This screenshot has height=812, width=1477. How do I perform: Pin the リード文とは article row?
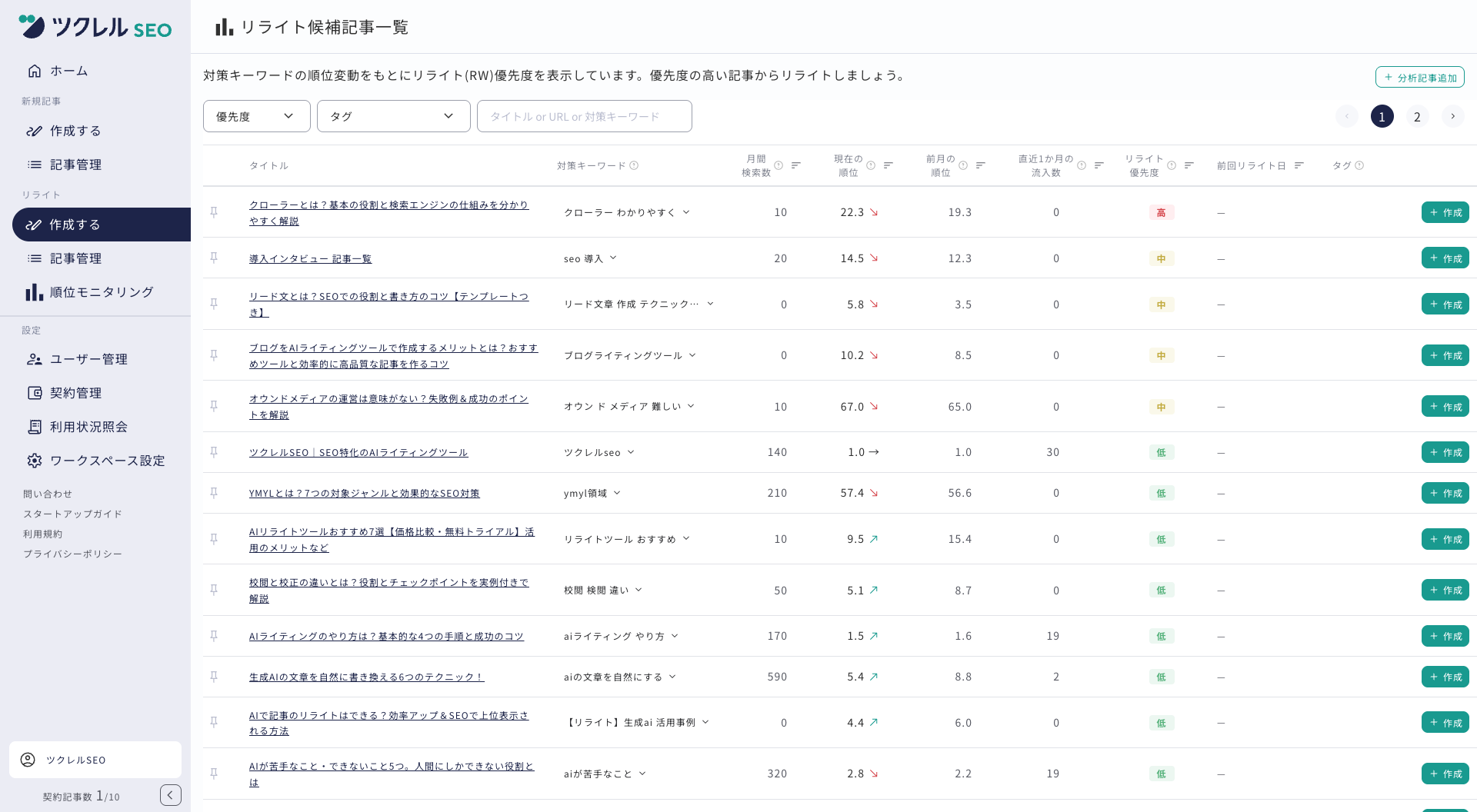214,304
